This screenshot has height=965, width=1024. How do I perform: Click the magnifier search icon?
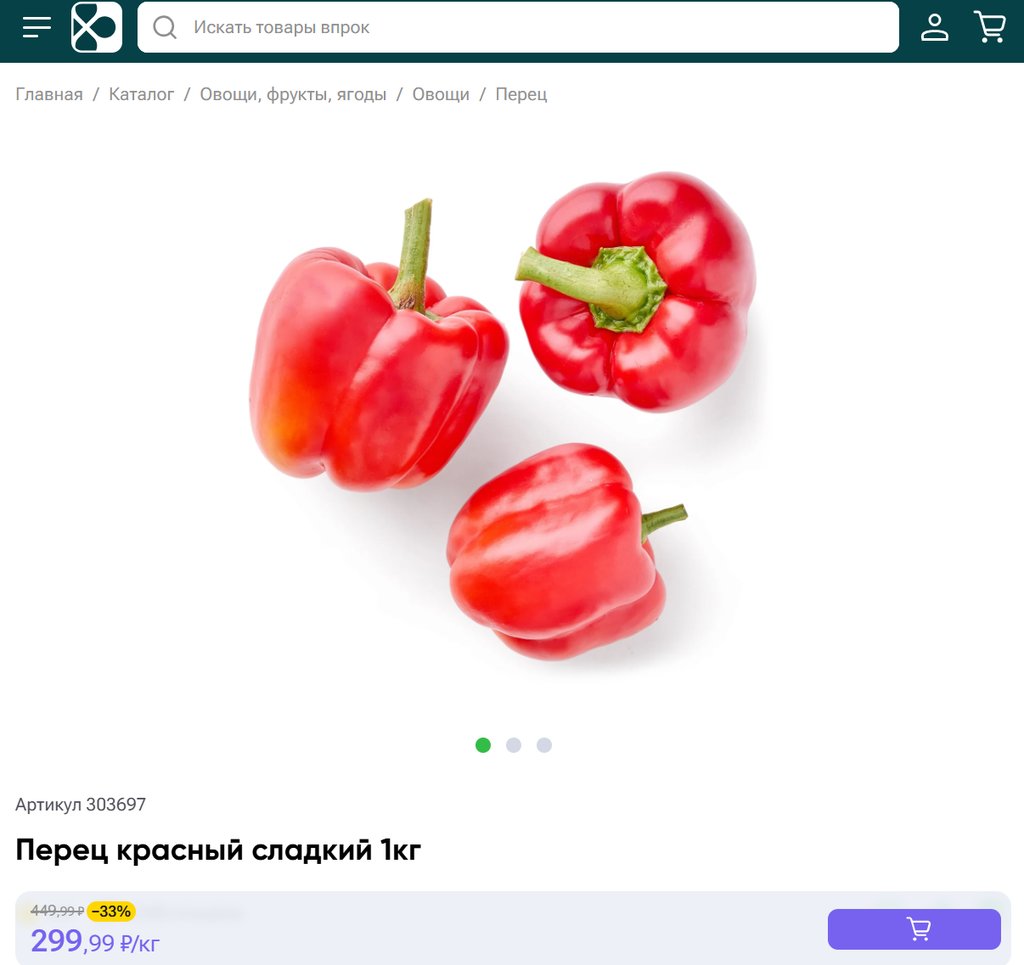click(x=165, y=27)
